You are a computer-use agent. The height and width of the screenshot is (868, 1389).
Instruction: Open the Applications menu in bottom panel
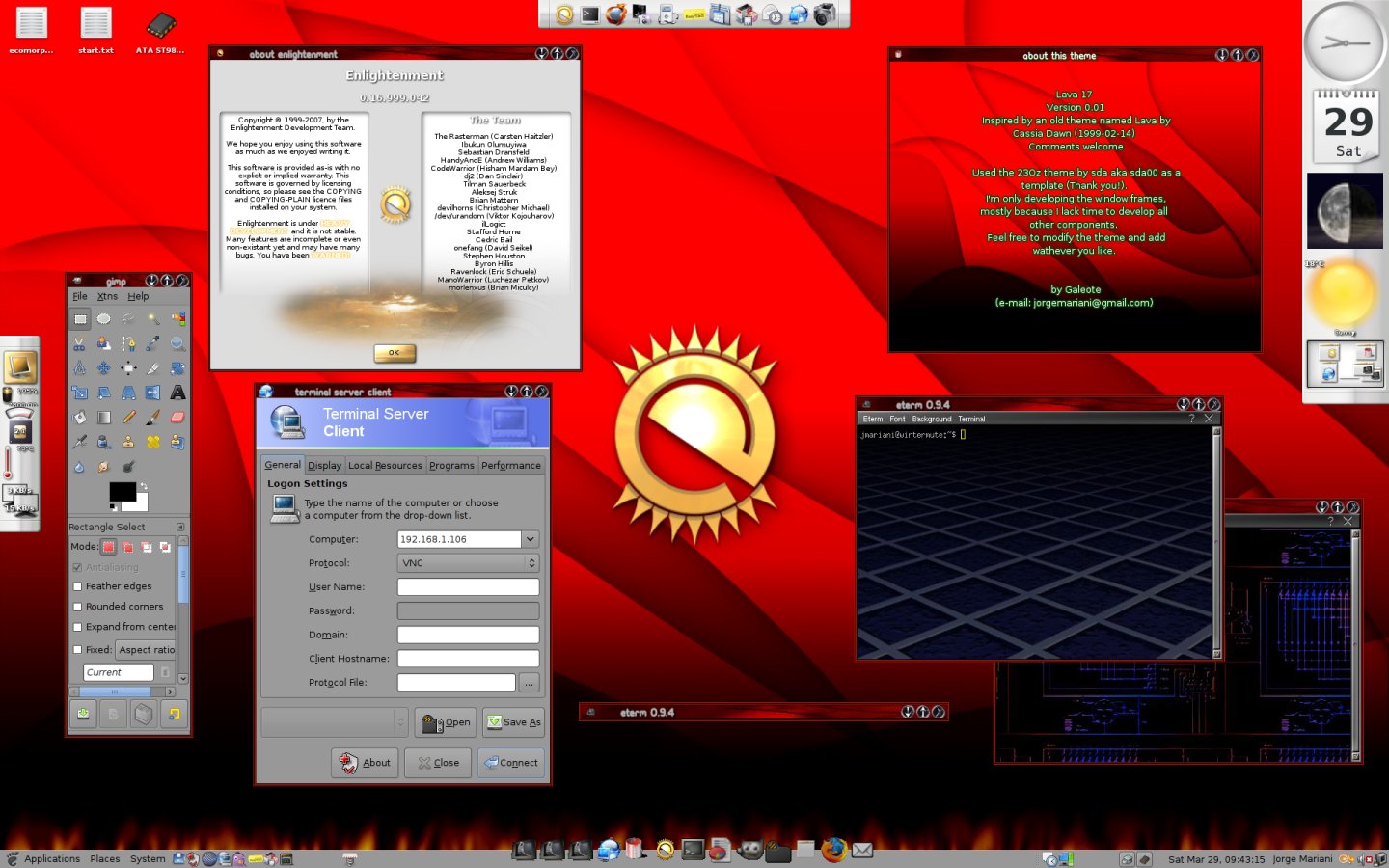pyautogui.click(x=52, y=858)
